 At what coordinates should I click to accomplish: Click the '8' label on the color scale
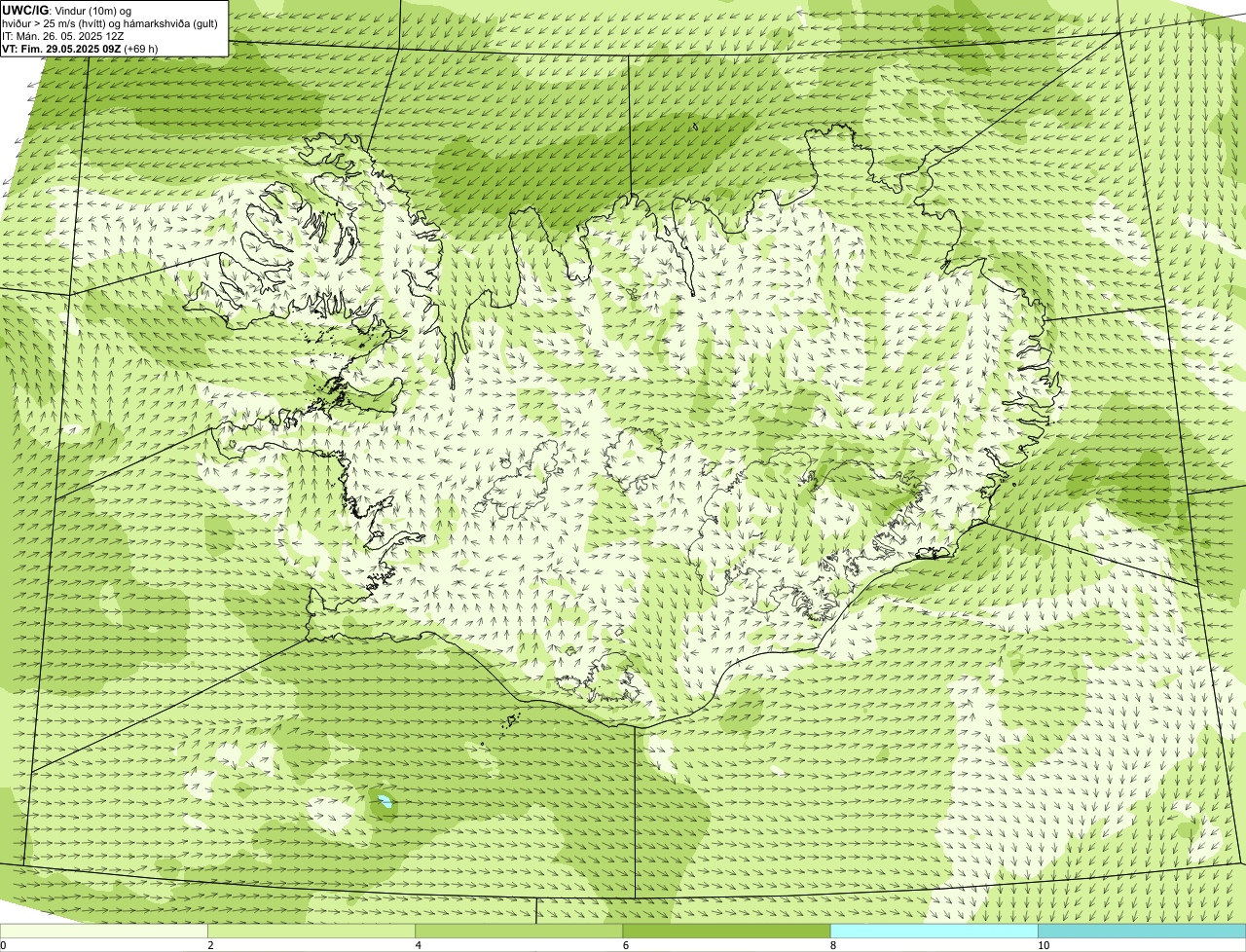pyautogui.click(x=833, y=945)
